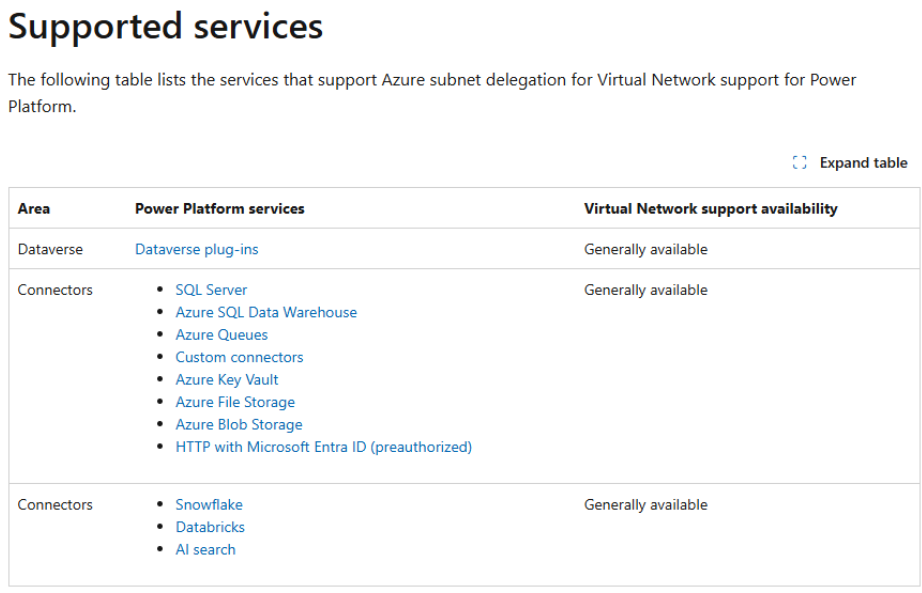Click Generally available in the Dataverse row
The width and height of the screenshot is (922, 593).
645,249
